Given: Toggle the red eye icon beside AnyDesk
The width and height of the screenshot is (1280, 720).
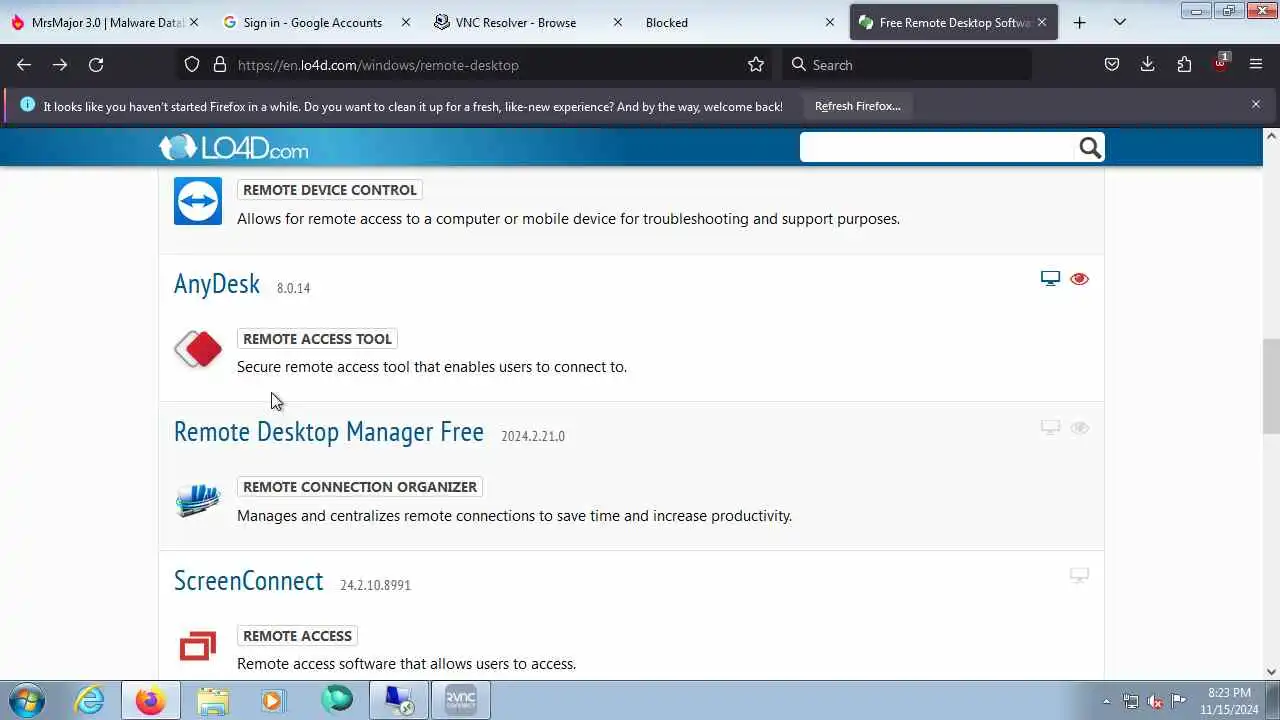Looking at the screenshot, I should [x=1079, y=278].
